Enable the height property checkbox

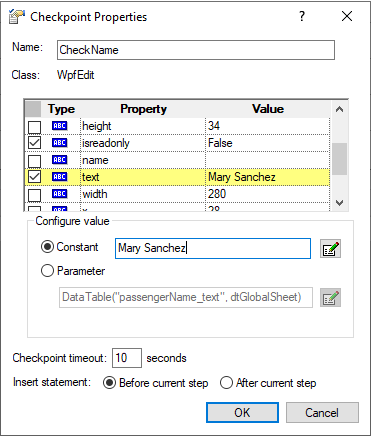pyautogui.click(x=34, y=126)
